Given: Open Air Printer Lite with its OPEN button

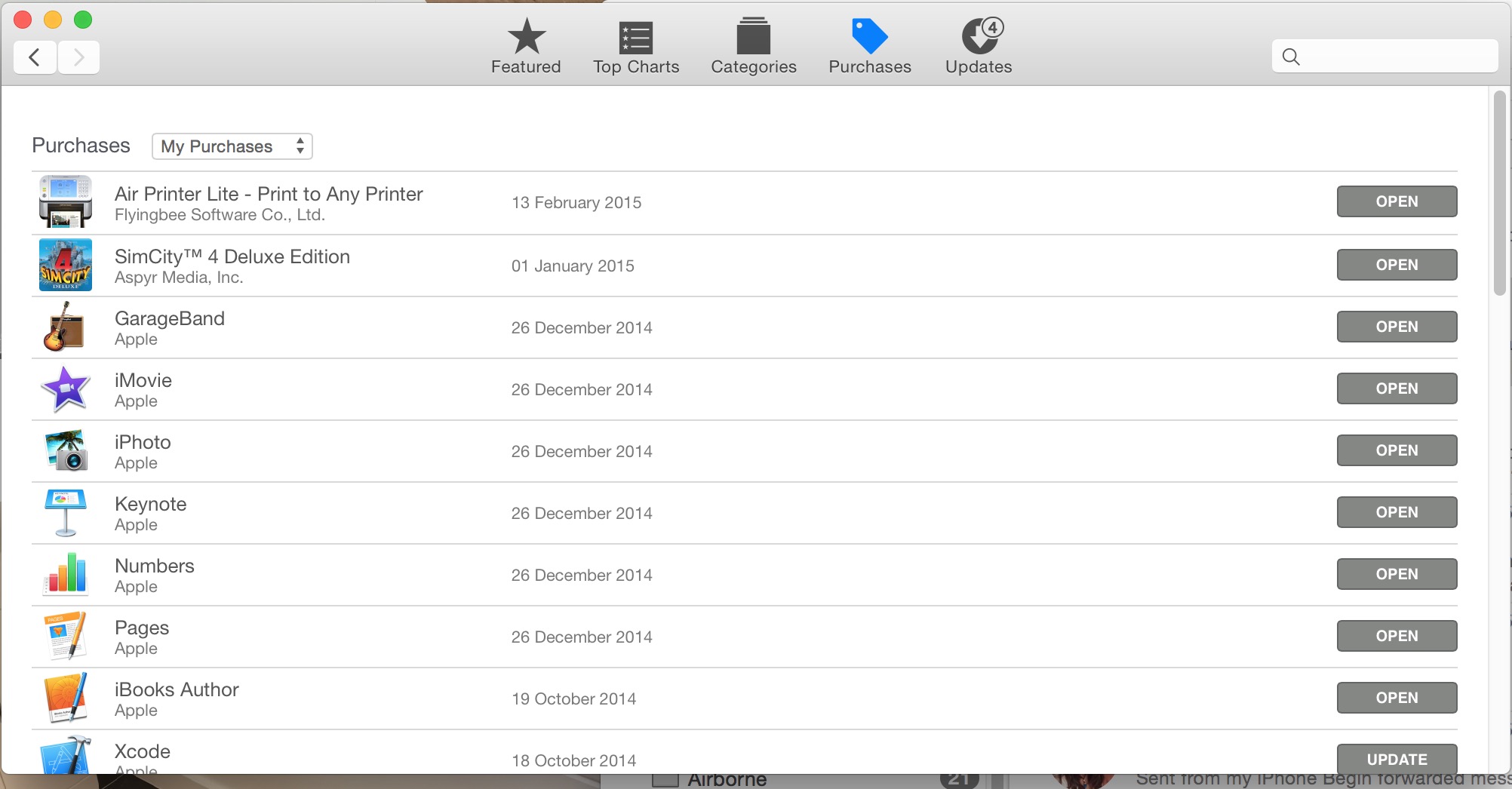Looking at the screenshot, I should click(x=1397, y=201).
